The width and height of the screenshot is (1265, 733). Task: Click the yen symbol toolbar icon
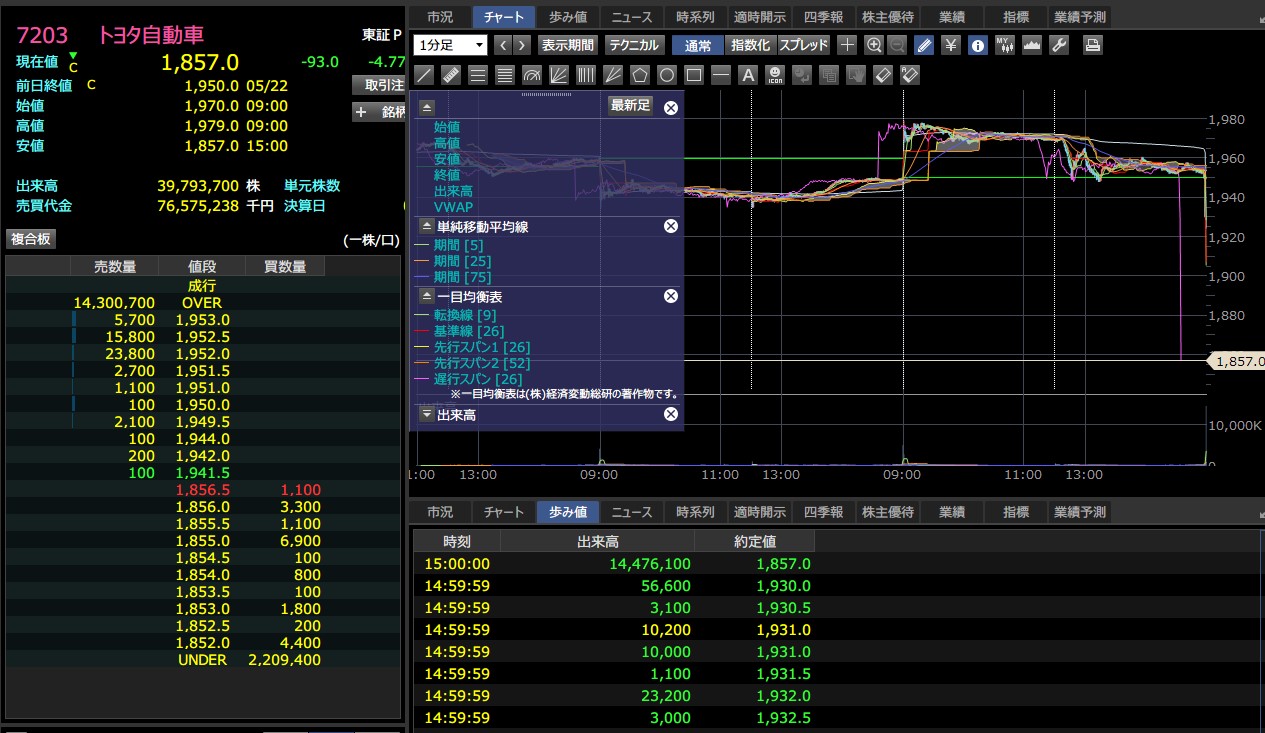[x=951, y=45]
